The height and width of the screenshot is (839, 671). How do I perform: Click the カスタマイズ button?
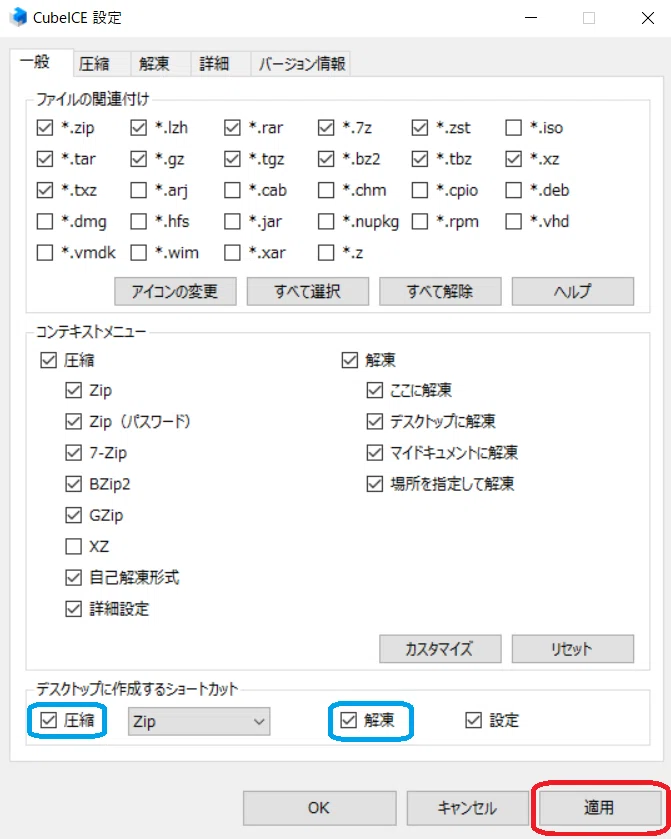(x=440, y=649)
